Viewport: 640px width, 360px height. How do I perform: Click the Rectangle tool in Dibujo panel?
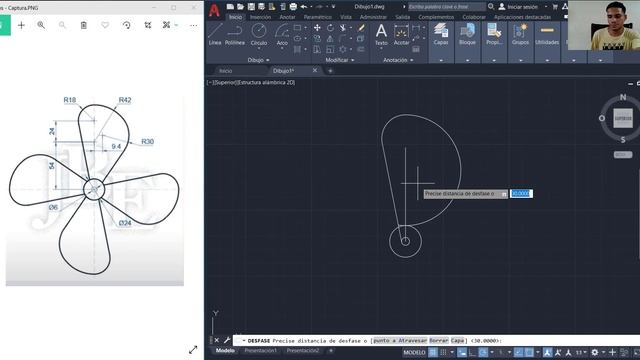pos(298,28)
